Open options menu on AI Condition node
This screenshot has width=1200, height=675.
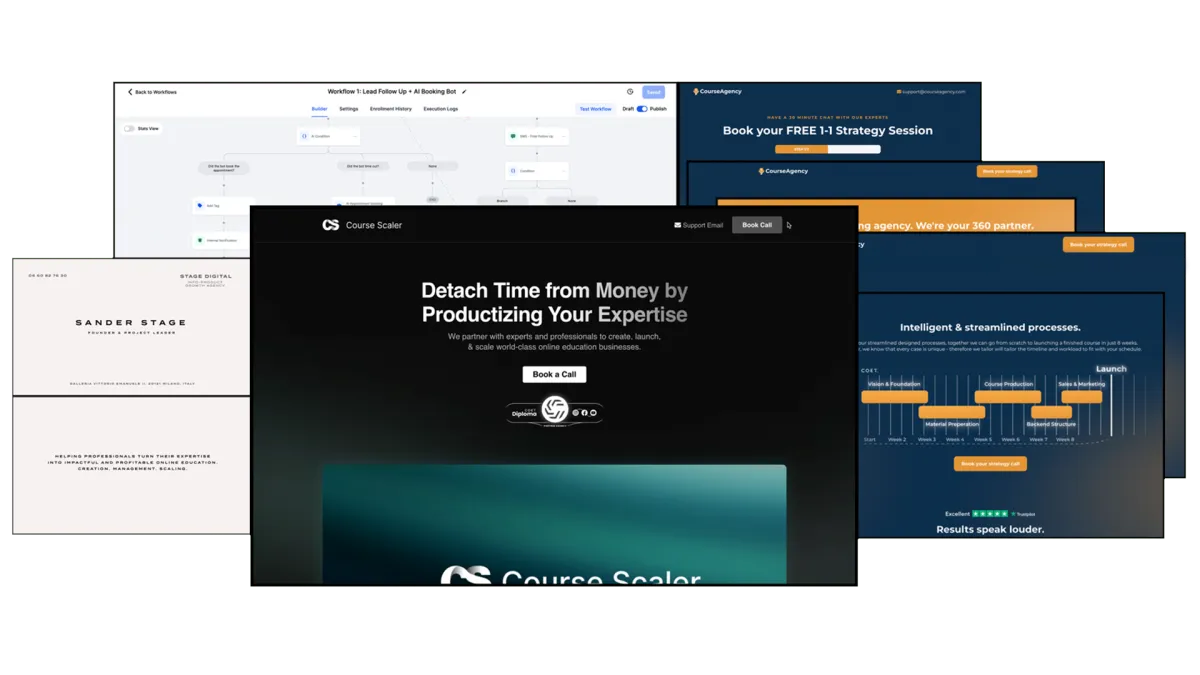click(x=354, y=136)
